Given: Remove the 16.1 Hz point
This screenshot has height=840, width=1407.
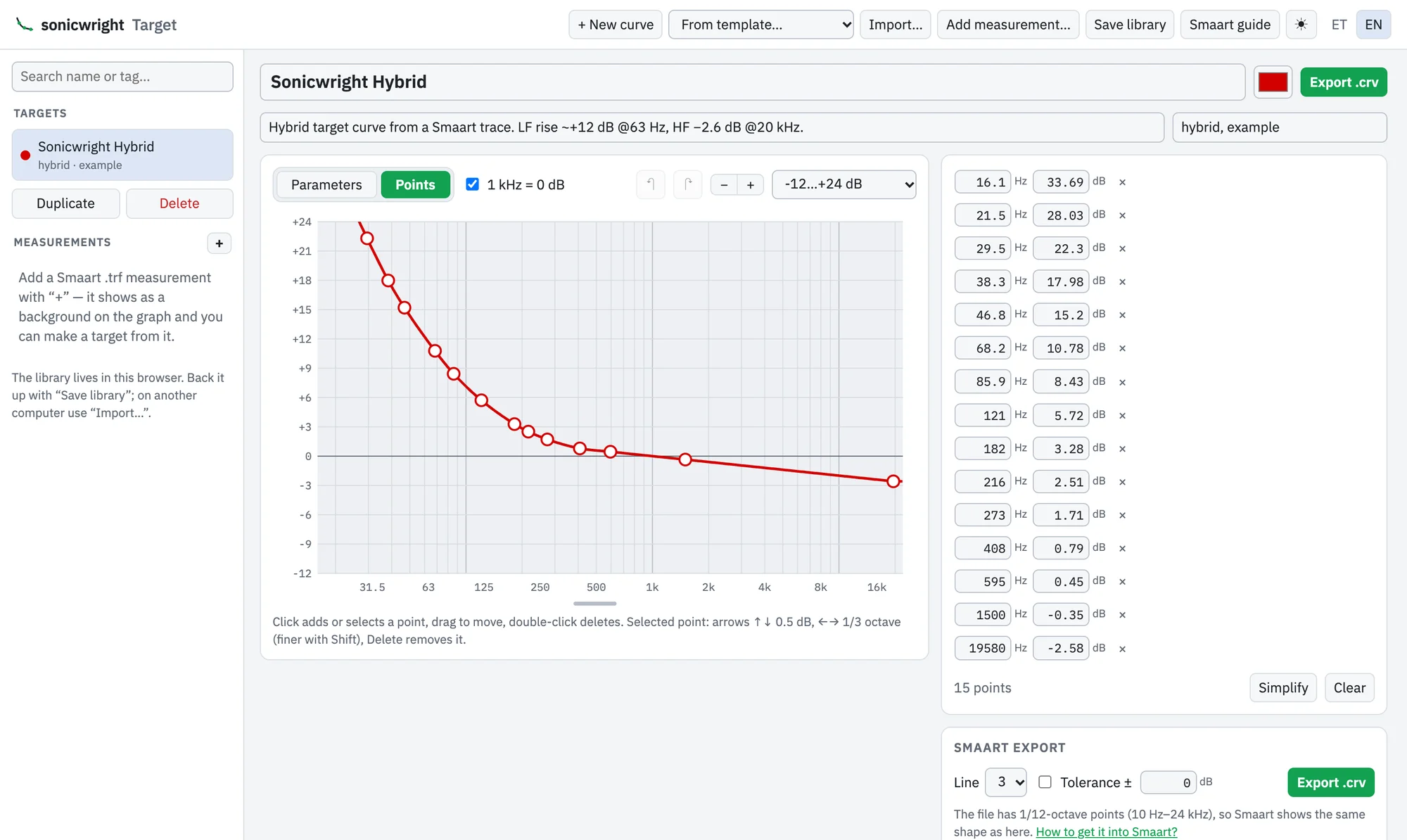Looking at the screenshot, I should (x=1122, y=182).
